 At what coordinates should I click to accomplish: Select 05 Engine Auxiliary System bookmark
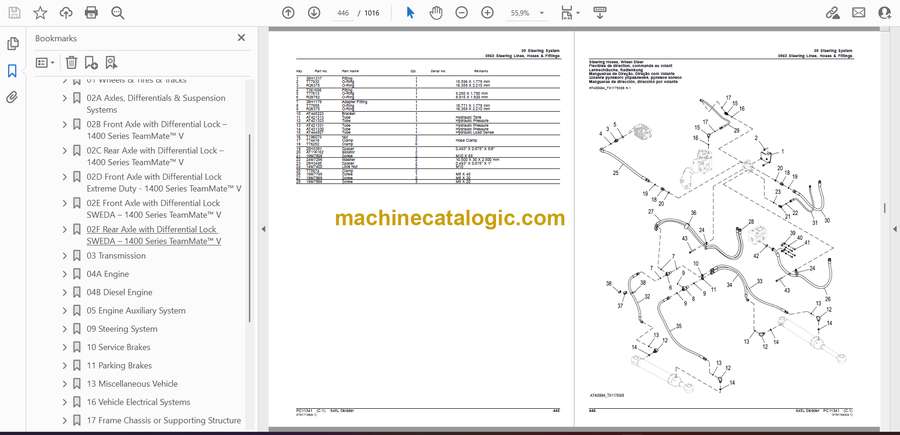tap(136, 310)
